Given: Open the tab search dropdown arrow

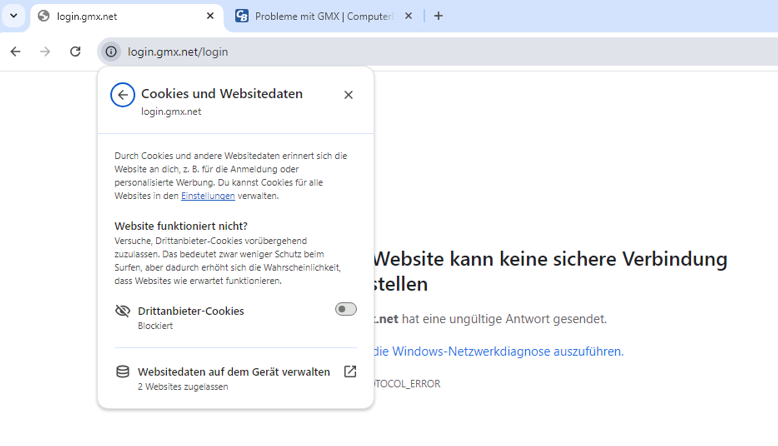Looking at the screenshot, I should pos(13,16).
